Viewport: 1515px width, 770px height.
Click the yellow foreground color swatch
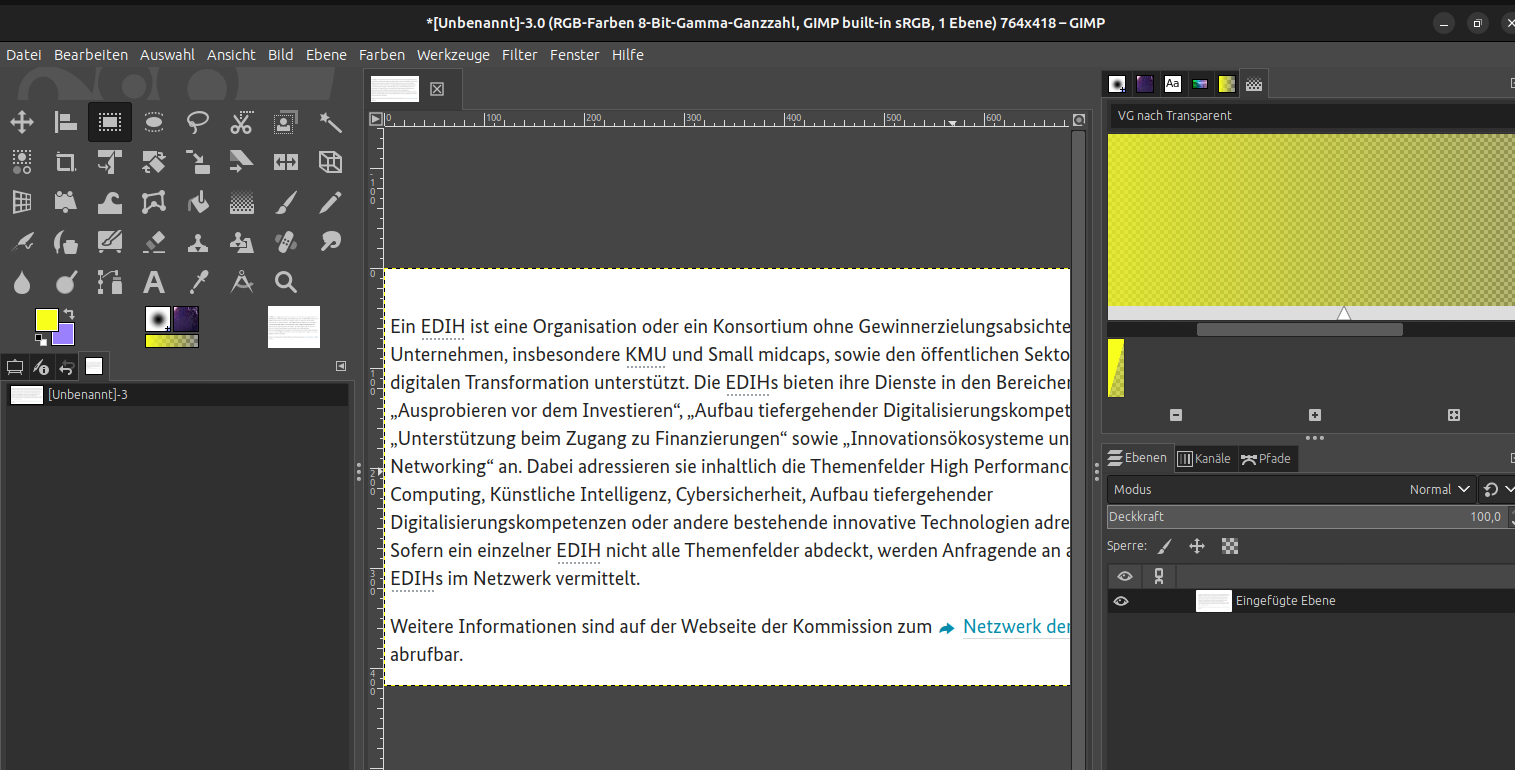tap(47, 320)
